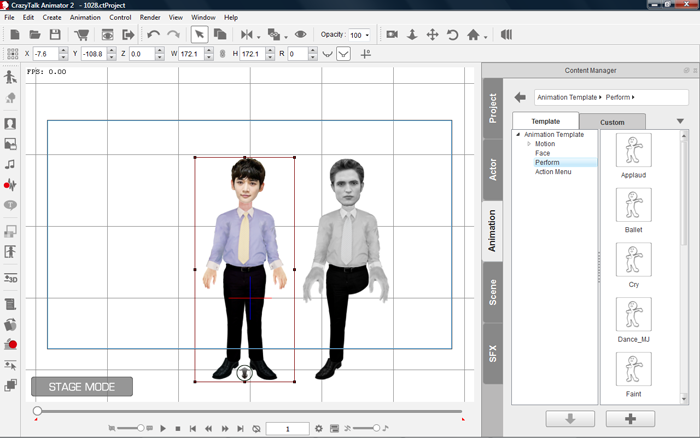Toggle the eye visibility icon in toolbar
The image size is (700, 438).
(x=300, y=35)
